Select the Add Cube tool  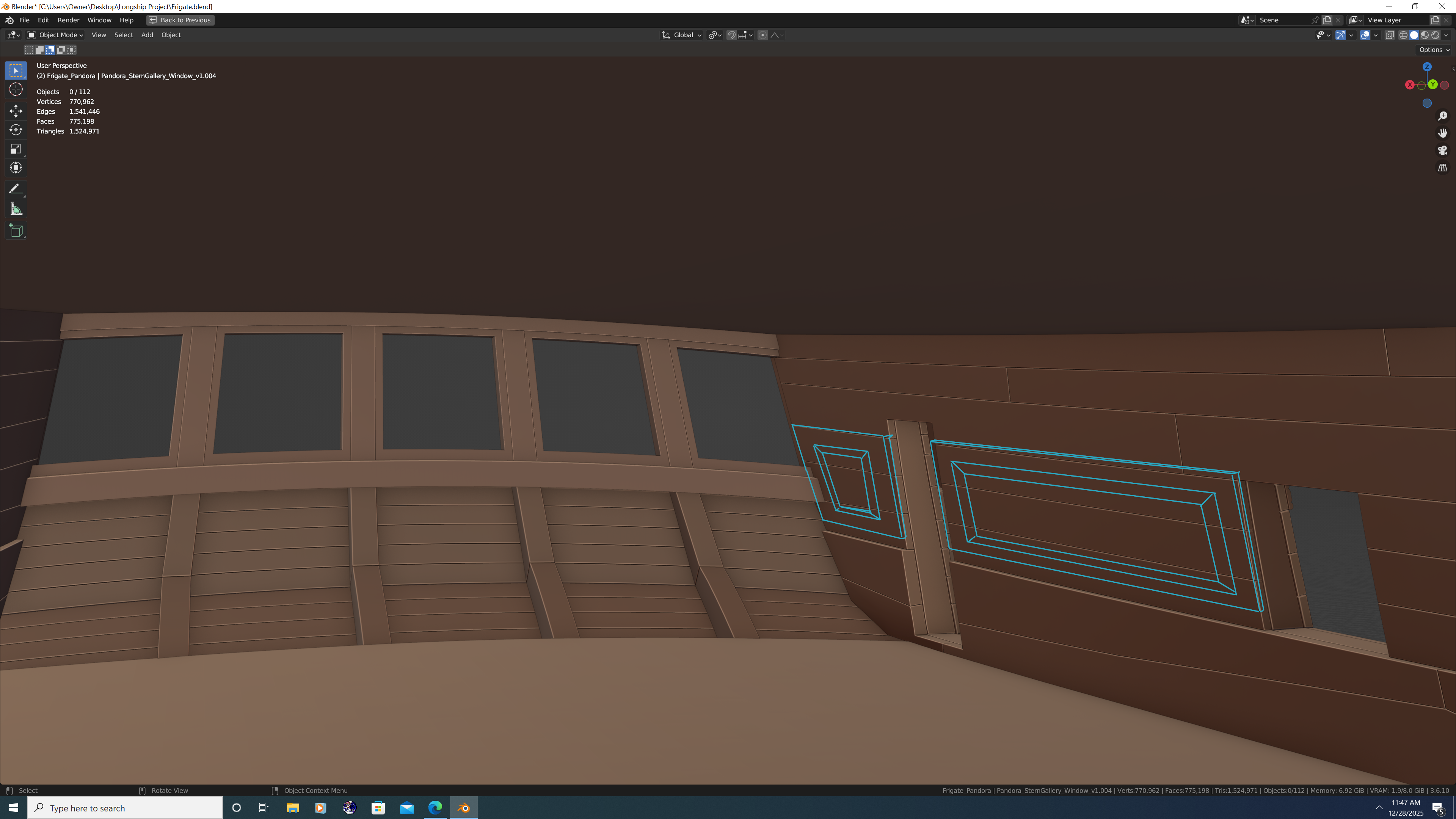coord(16,231)
